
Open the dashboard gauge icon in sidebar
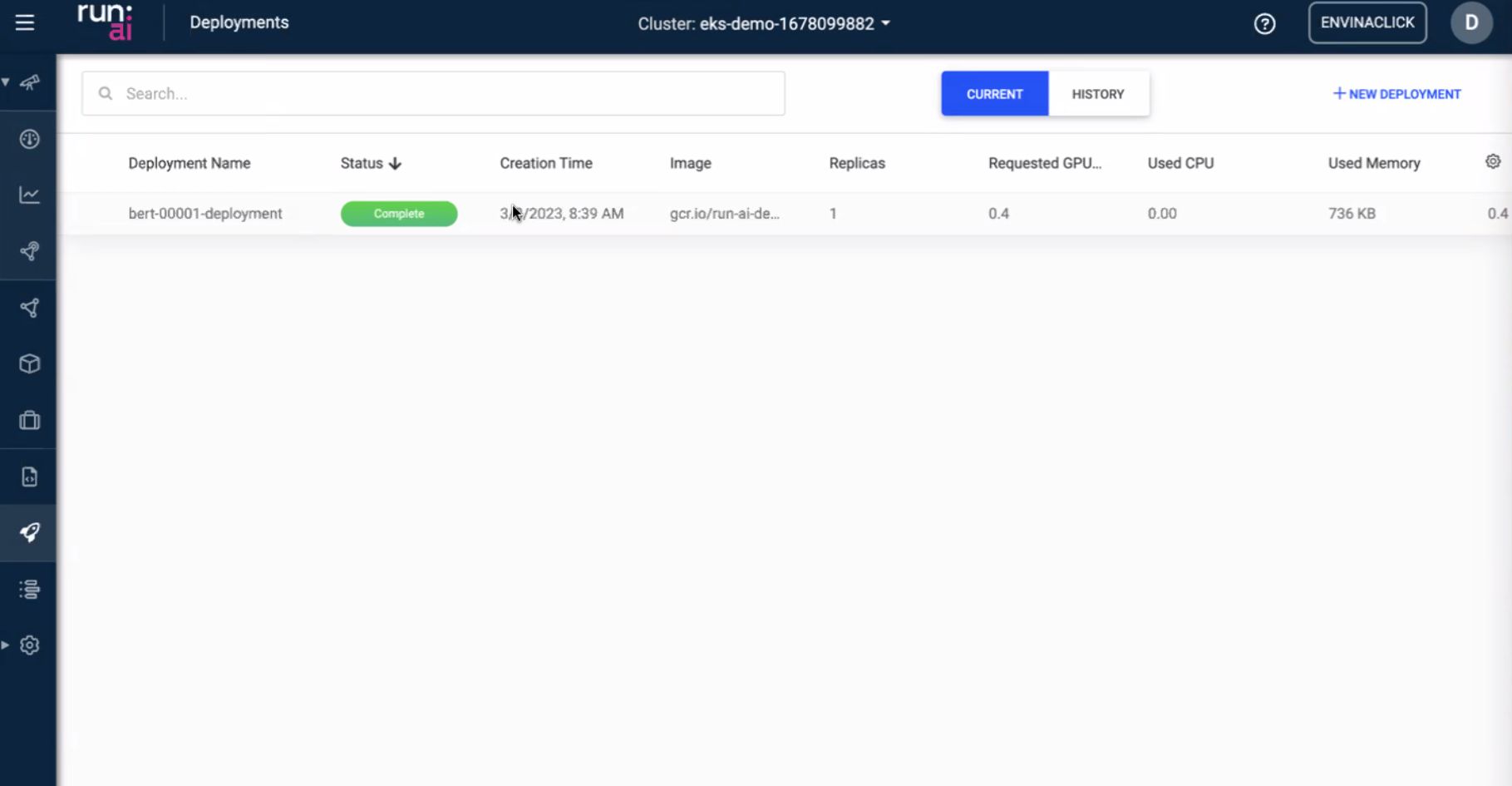(x=30, y=139)
